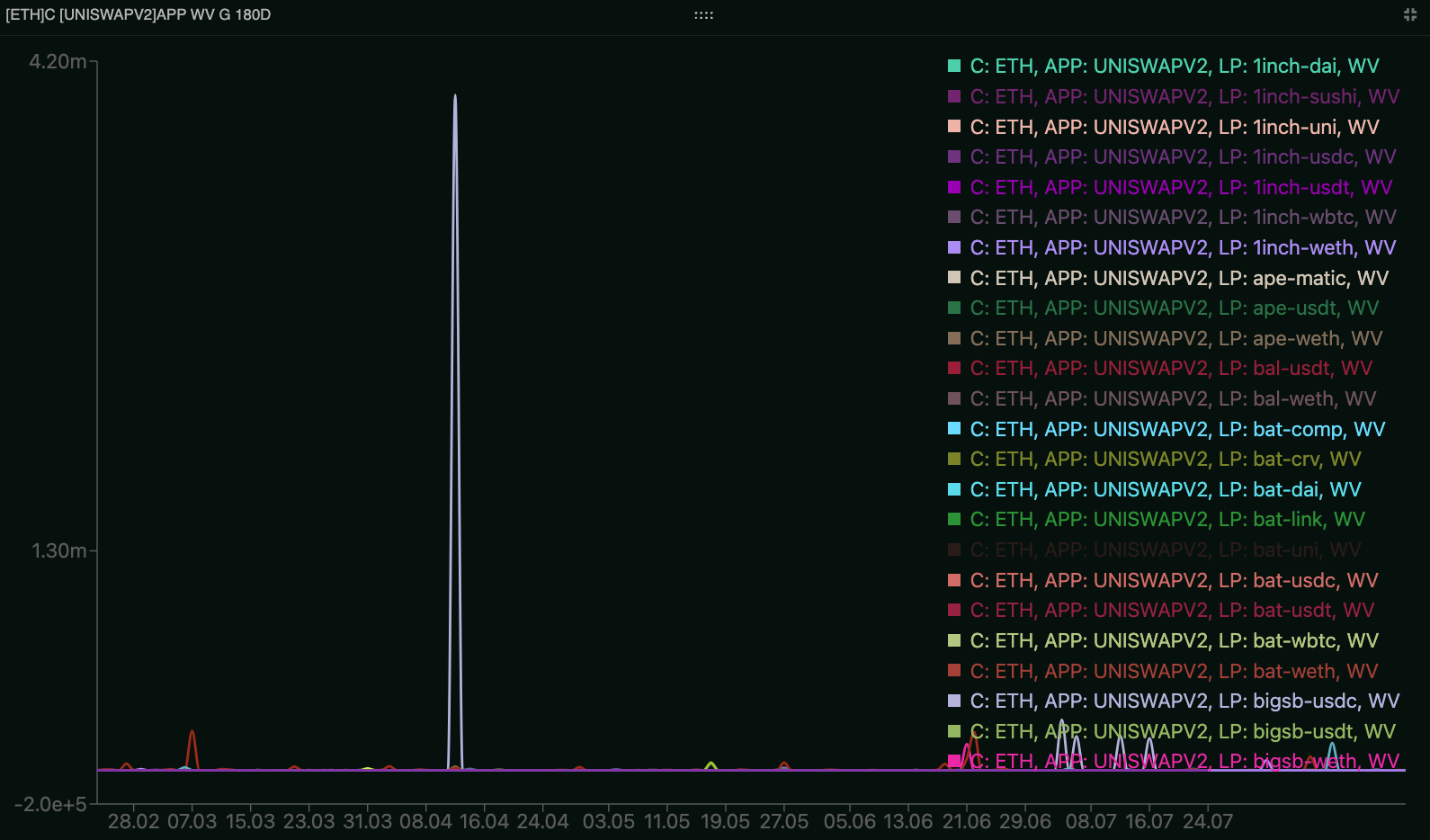1430x840 pixels.
Task: Click the 1inch-uni legend label
Action: click(1174, 127)
